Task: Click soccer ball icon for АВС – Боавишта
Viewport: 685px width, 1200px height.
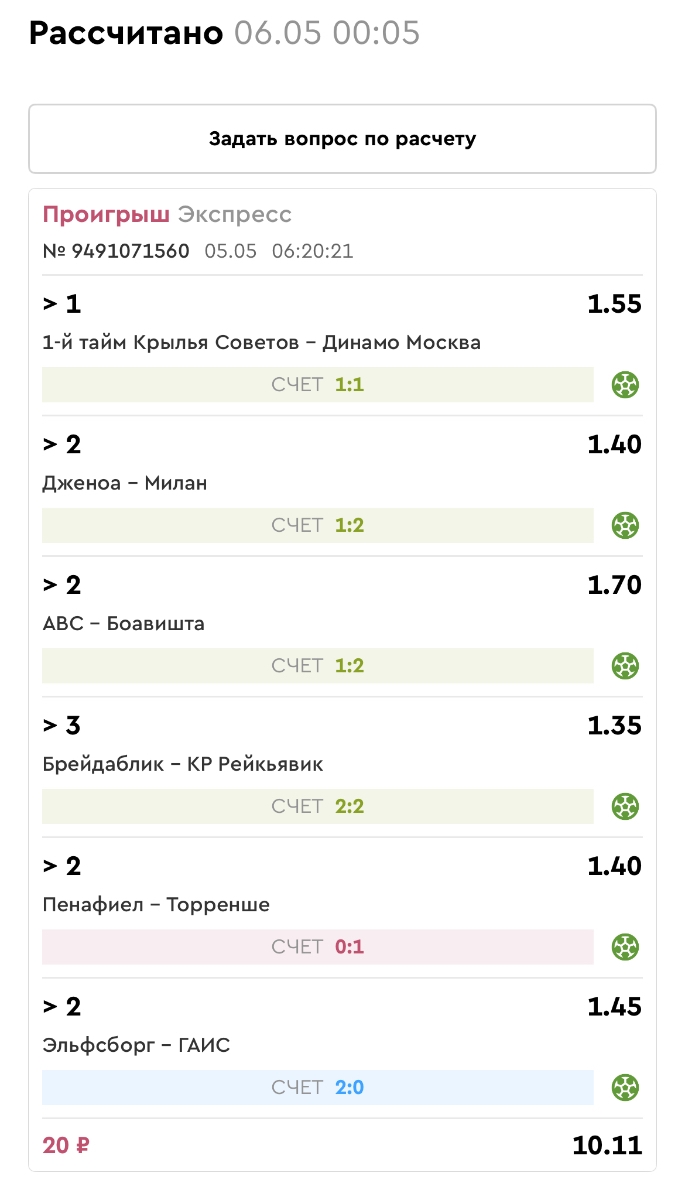Action: click(x=625, y=665)
